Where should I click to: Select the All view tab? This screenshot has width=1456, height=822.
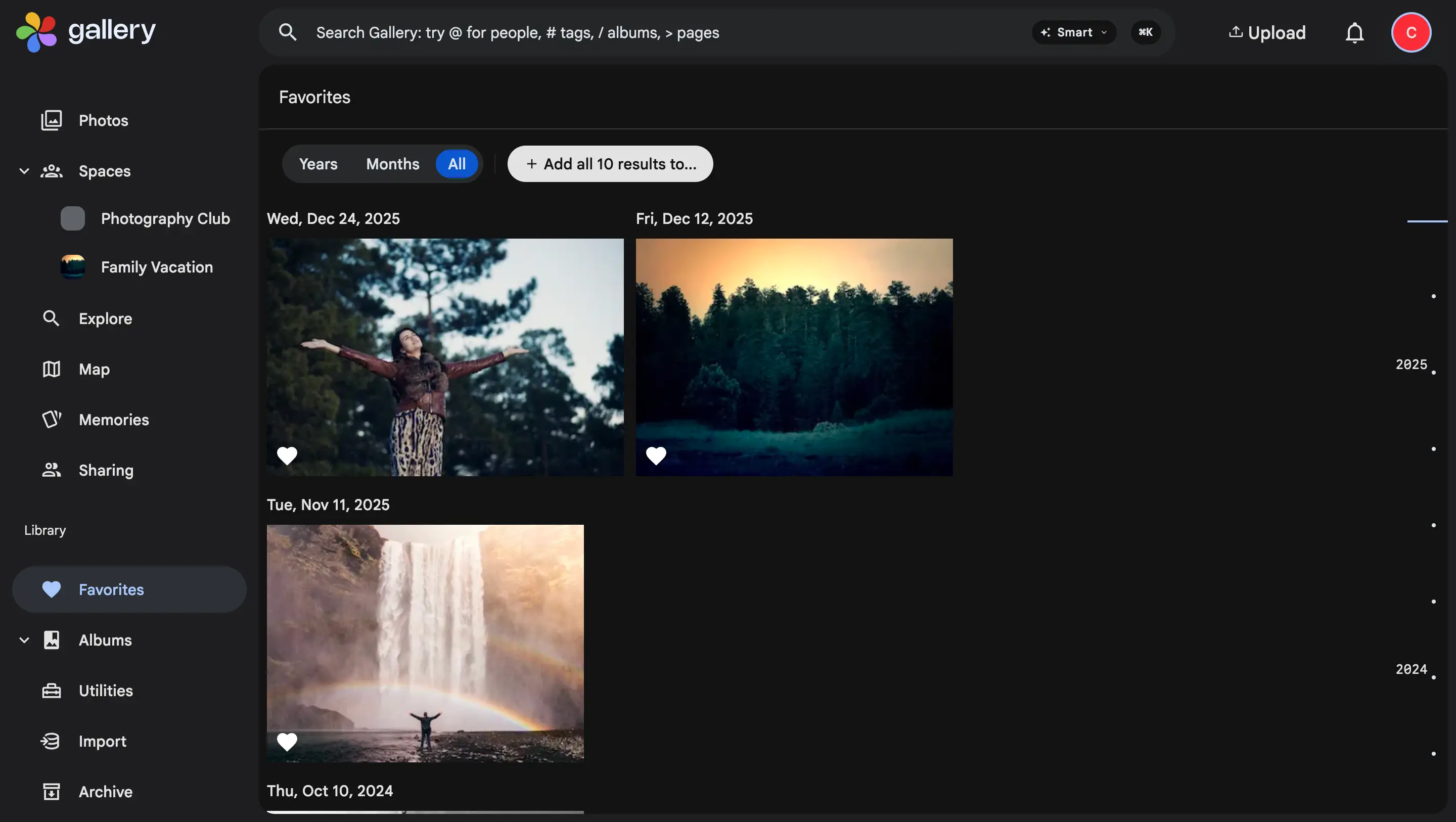[457, 164]
